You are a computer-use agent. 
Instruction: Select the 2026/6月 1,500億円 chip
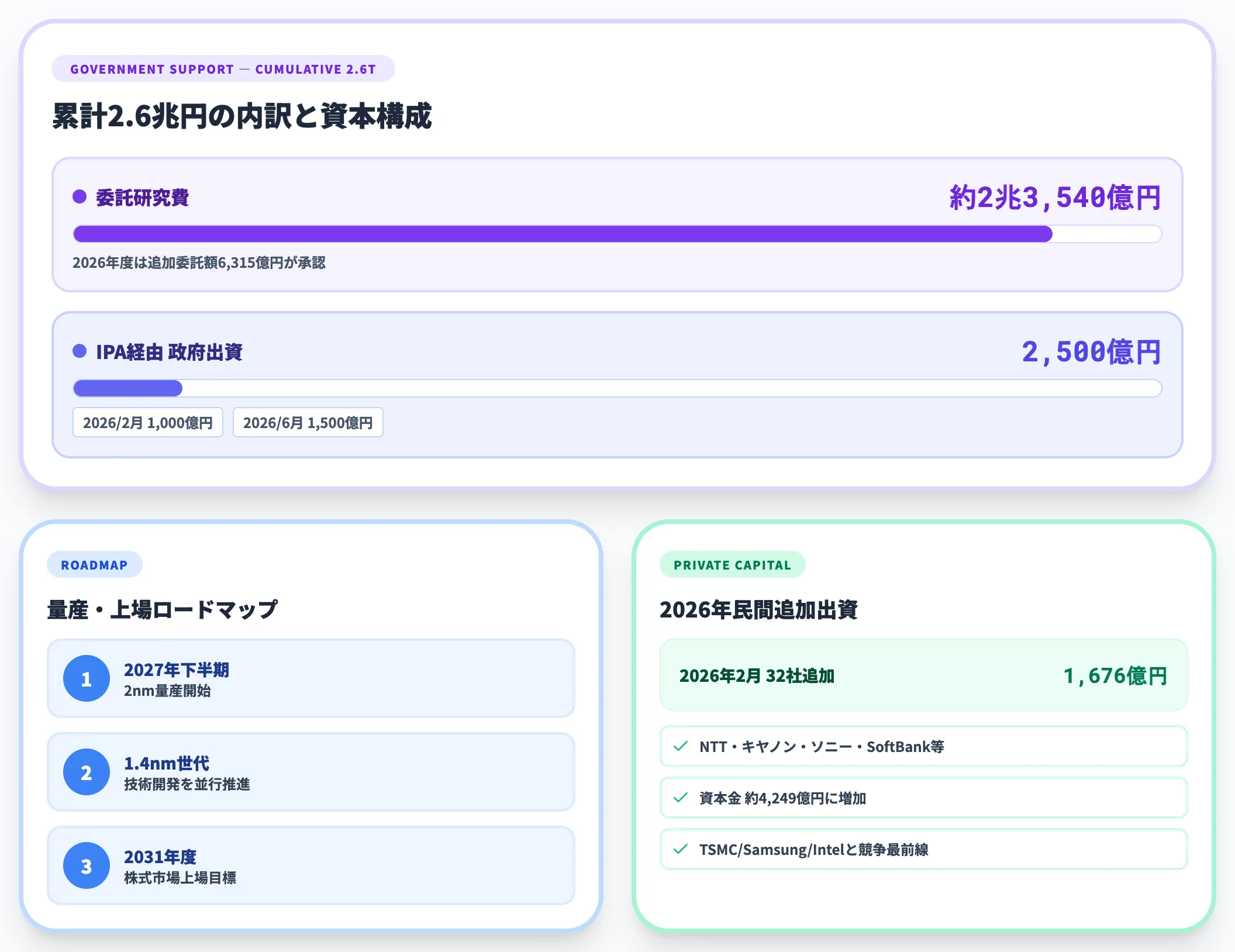308,422
